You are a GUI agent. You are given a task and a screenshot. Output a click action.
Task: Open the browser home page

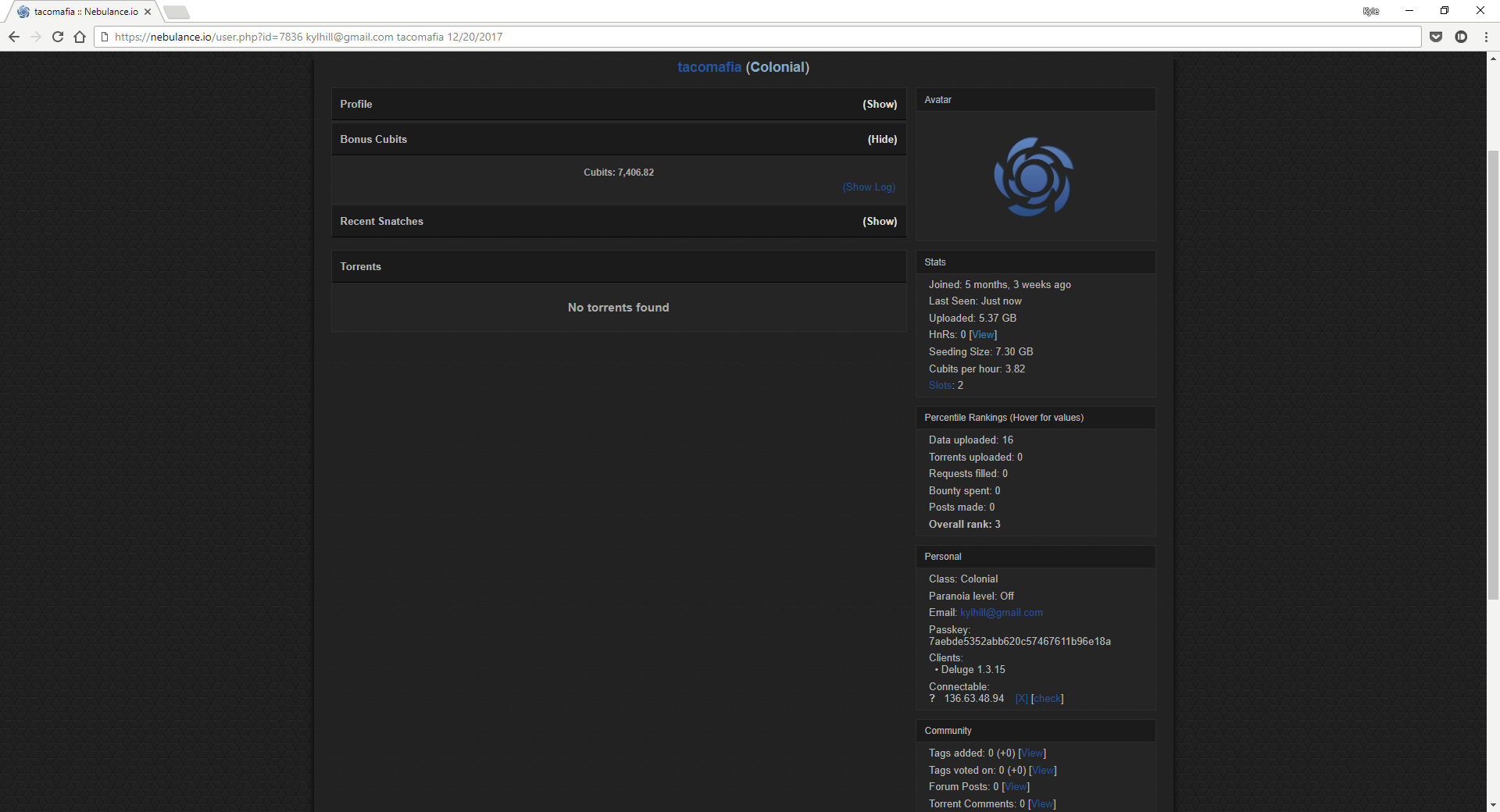80,37
